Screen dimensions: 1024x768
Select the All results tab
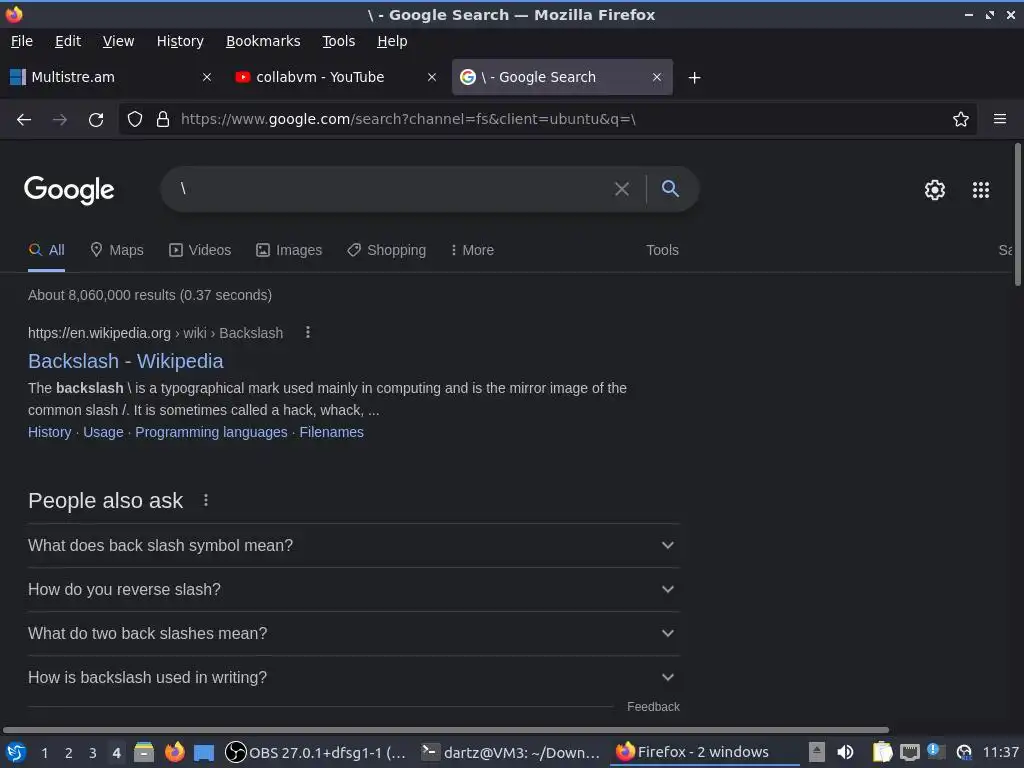[x=46, y=250]
